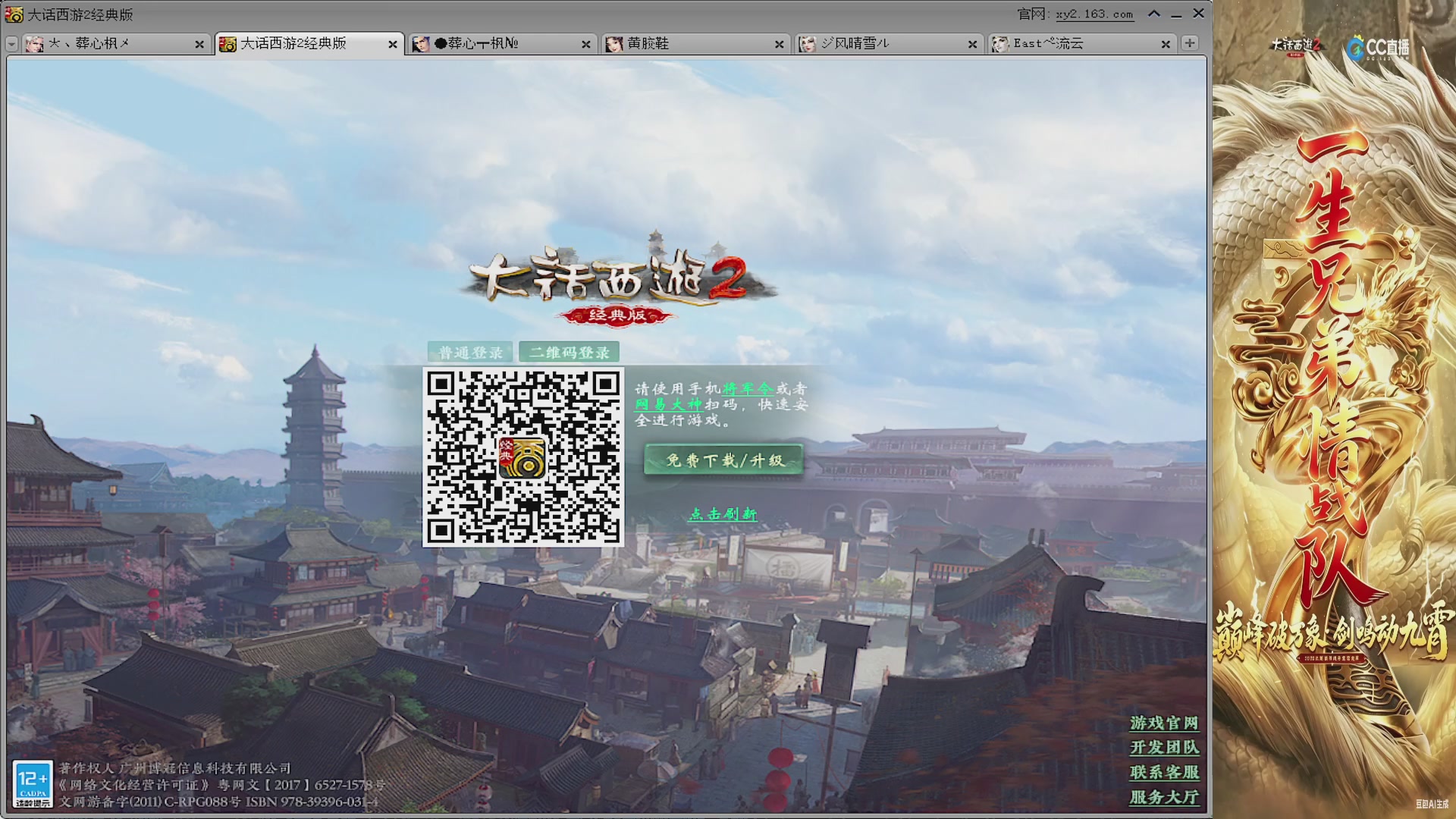Close the East流云 tab

tap(1166, 45)
